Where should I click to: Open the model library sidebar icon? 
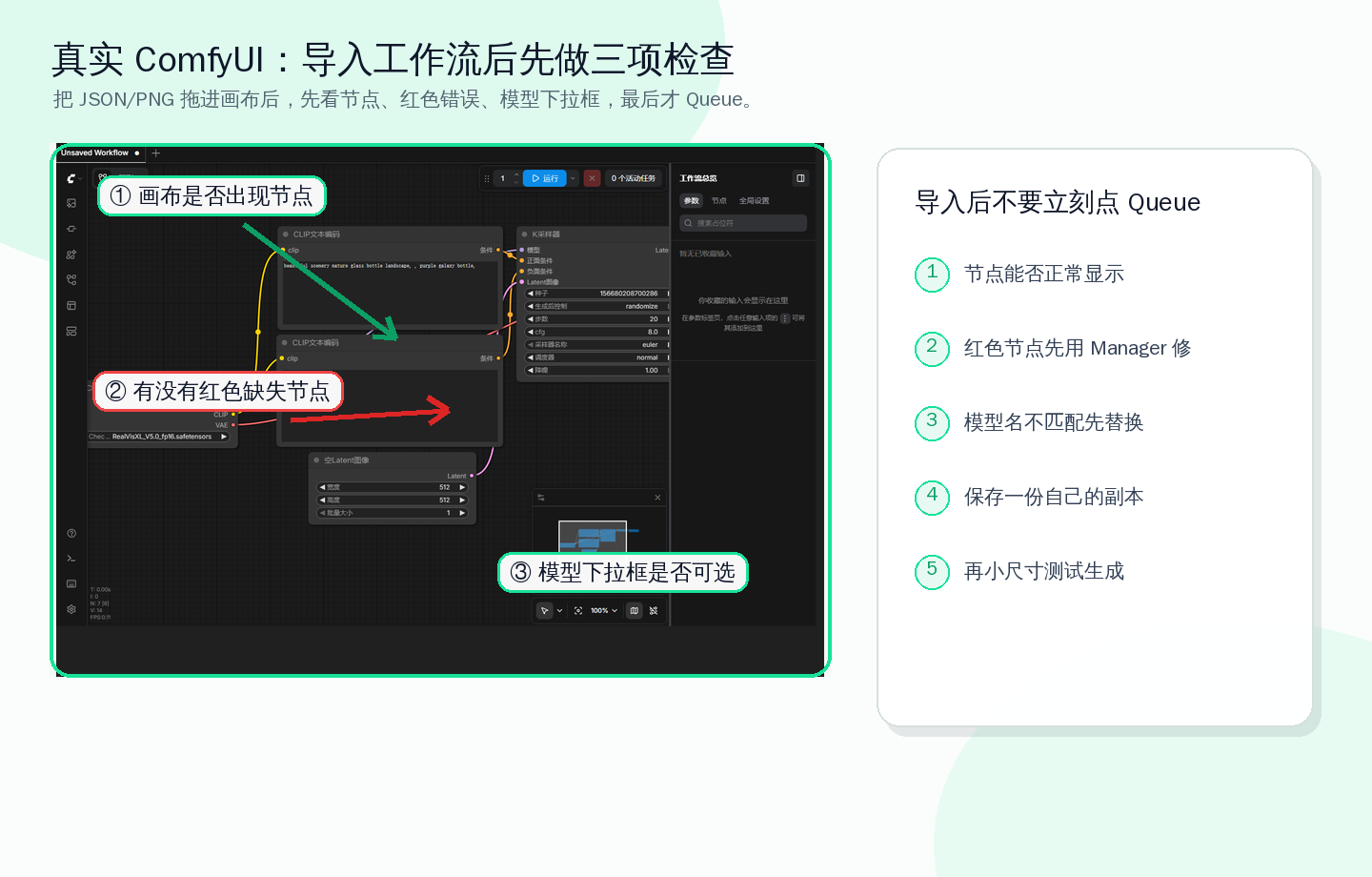71,255
